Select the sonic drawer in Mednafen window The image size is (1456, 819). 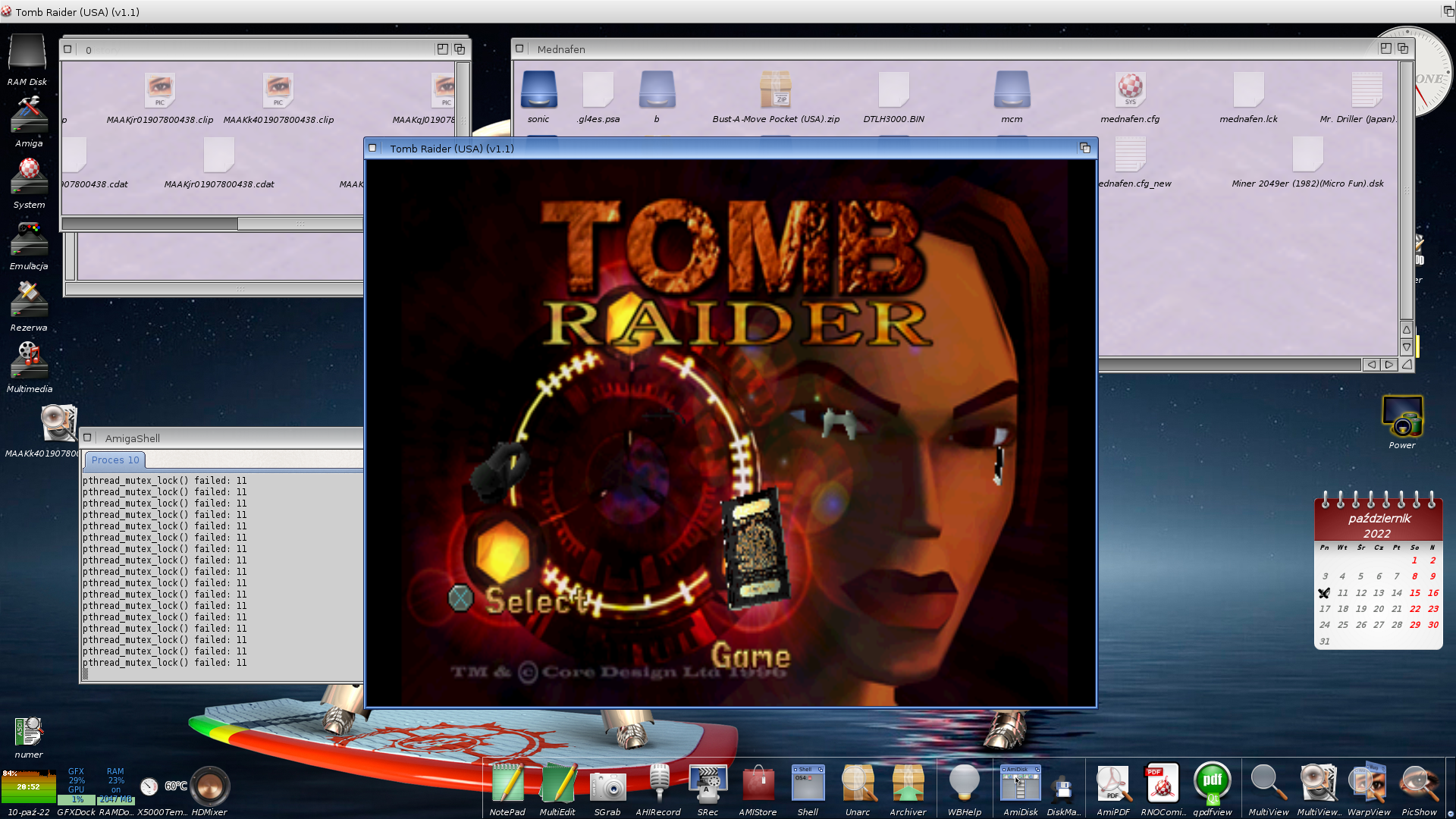pos(538,96)
